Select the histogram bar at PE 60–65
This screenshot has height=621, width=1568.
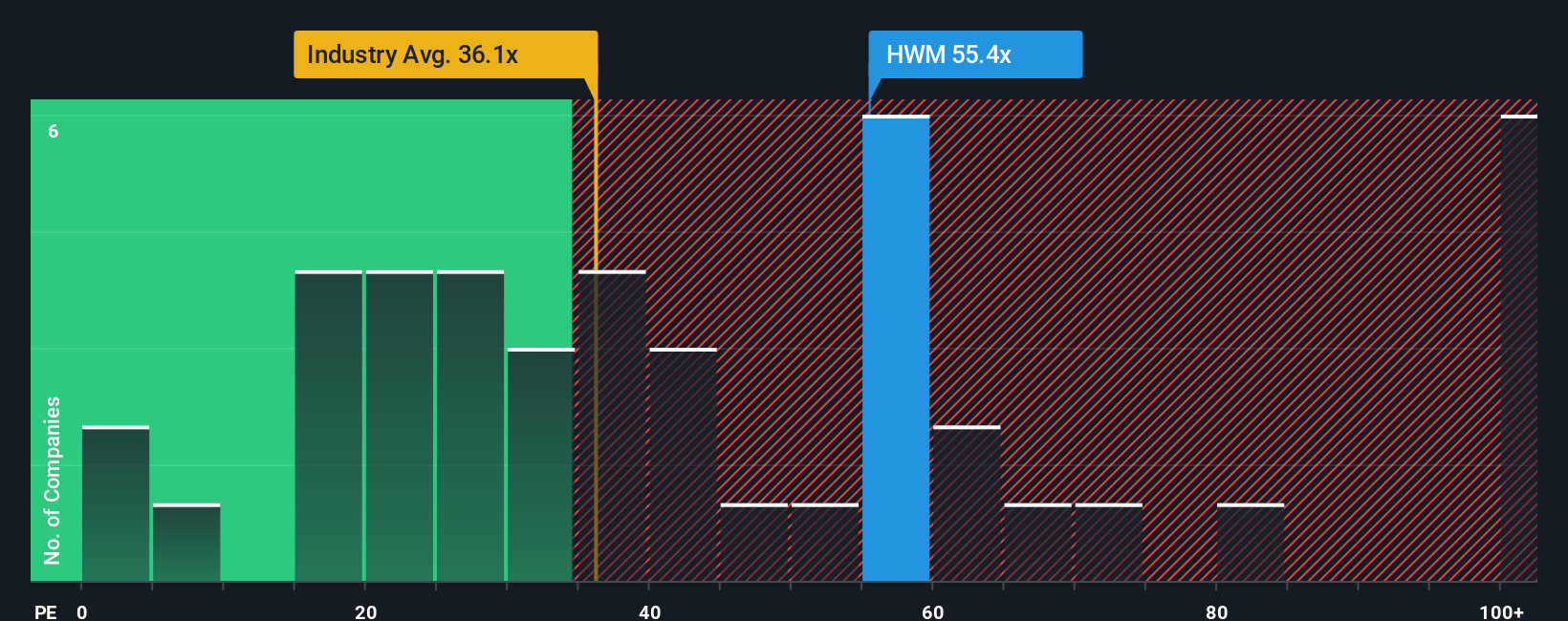click(967, 503)
